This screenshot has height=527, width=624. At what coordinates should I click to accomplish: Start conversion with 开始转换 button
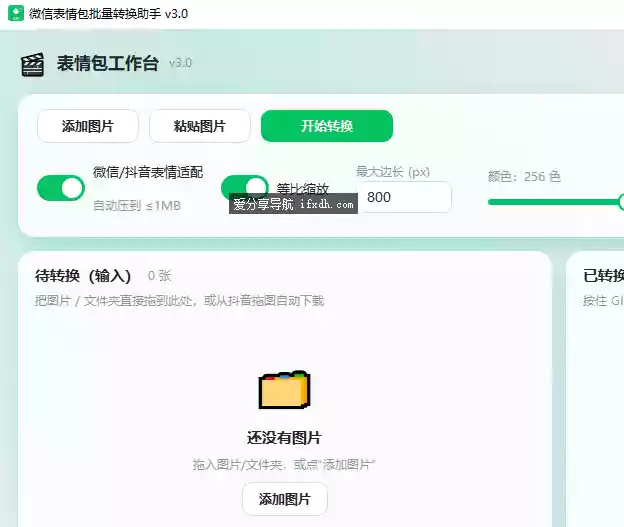pos(327,126)
